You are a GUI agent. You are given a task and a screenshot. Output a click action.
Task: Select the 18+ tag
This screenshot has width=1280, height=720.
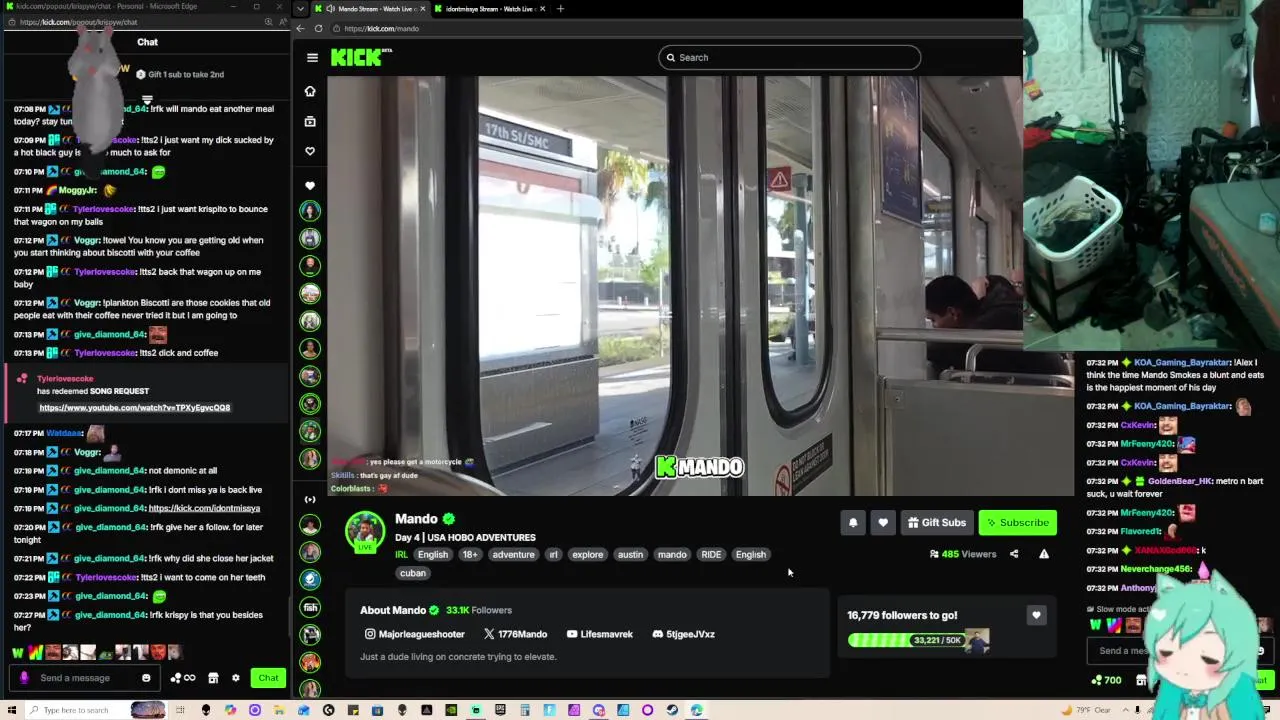pos(469,555)
